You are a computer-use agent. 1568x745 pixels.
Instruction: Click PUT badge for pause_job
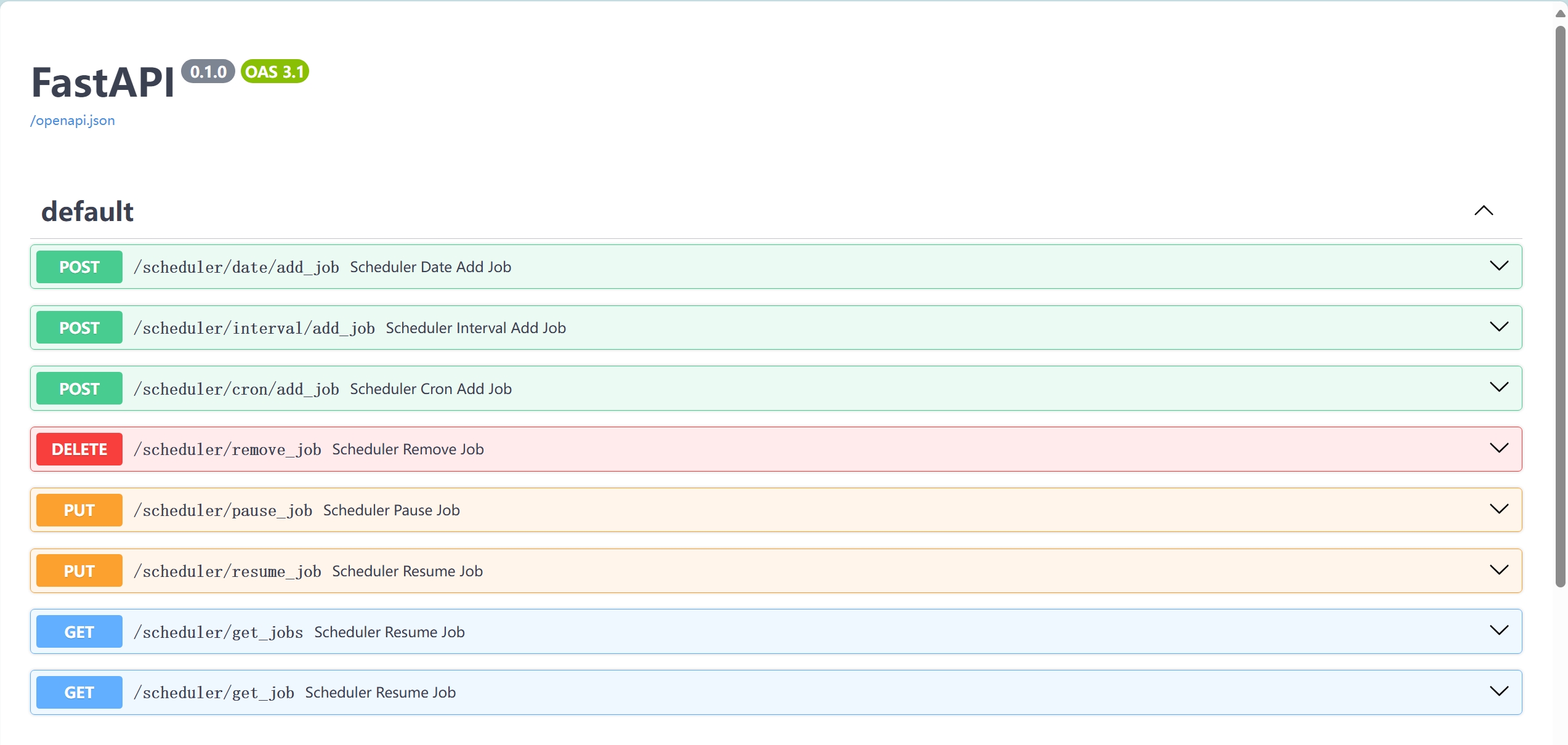pyautogui.click(x=79, y=510)
